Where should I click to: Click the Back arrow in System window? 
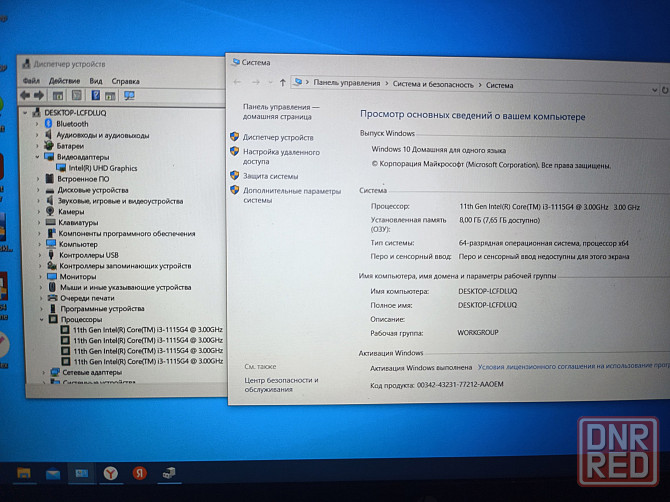click(x=237, y=82)
